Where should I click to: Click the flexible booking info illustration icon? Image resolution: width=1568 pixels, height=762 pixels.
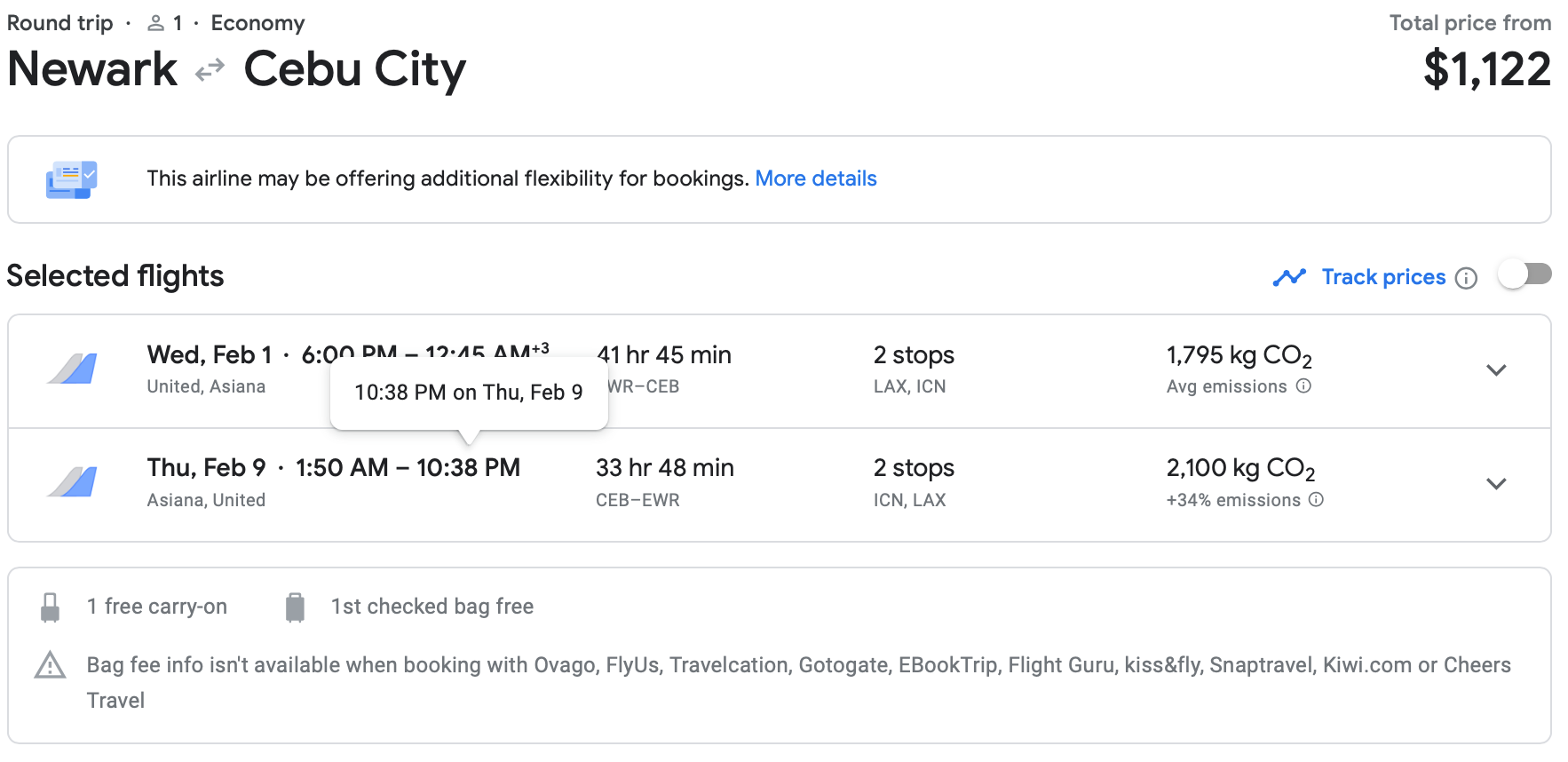[x=71, y=179]
